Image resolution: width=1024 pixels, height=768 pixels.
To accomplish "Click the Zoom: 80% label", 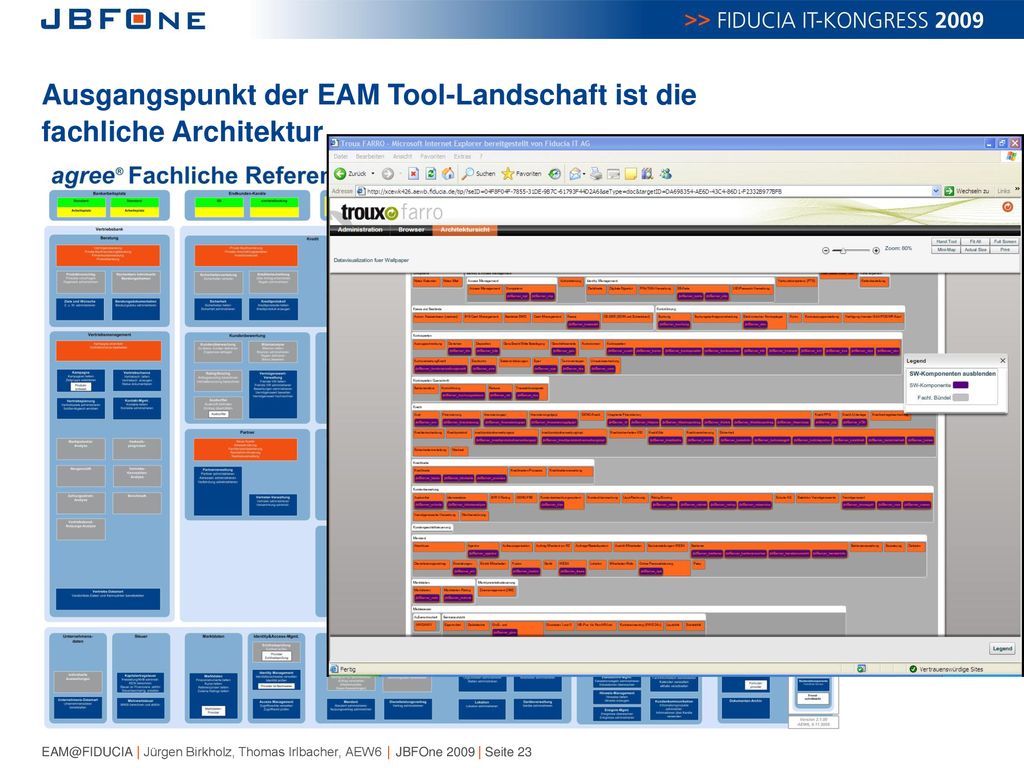I will pos(898,249).
